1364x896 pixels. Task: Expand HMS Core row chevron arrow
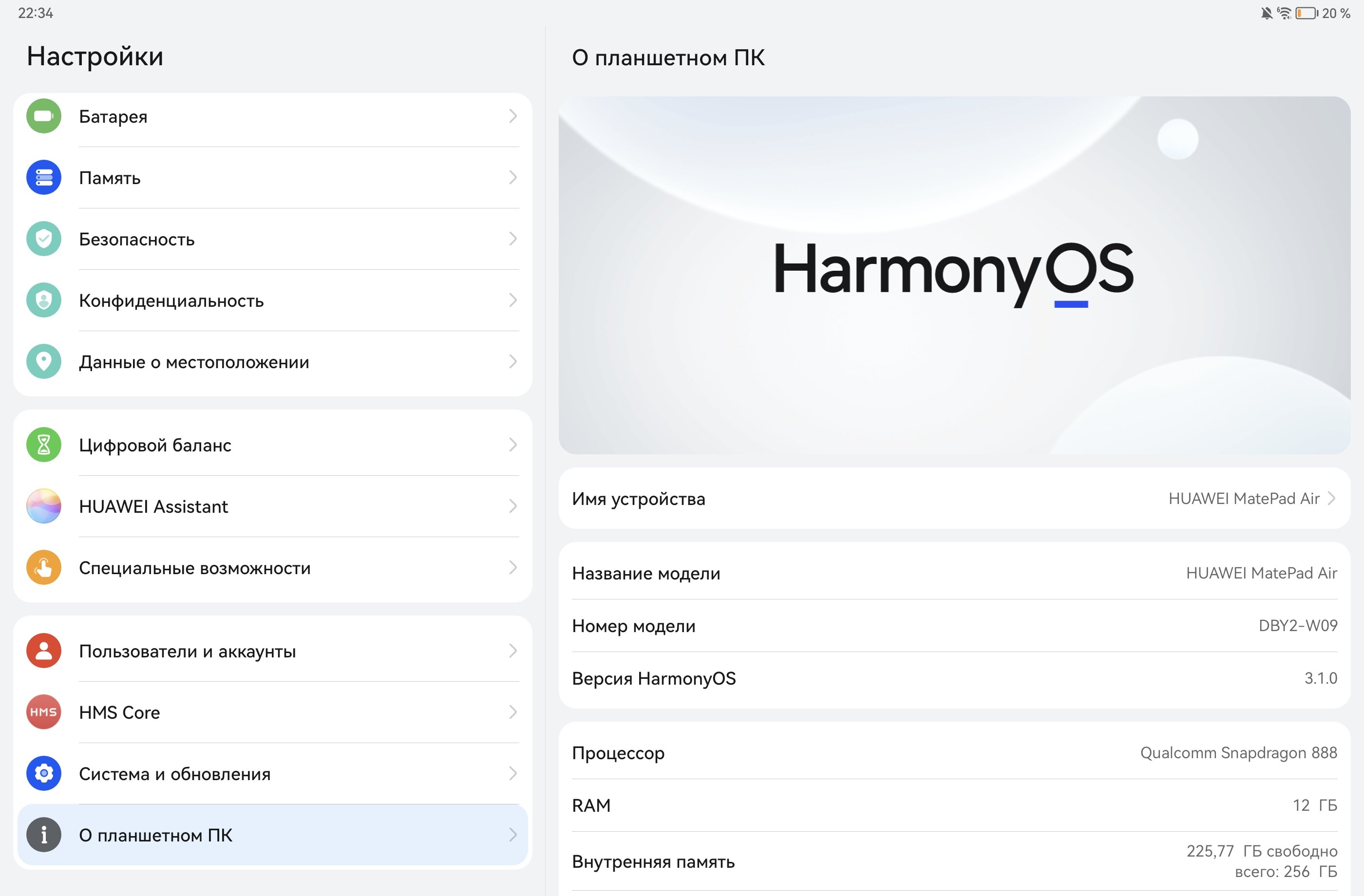tap(512, 712)
